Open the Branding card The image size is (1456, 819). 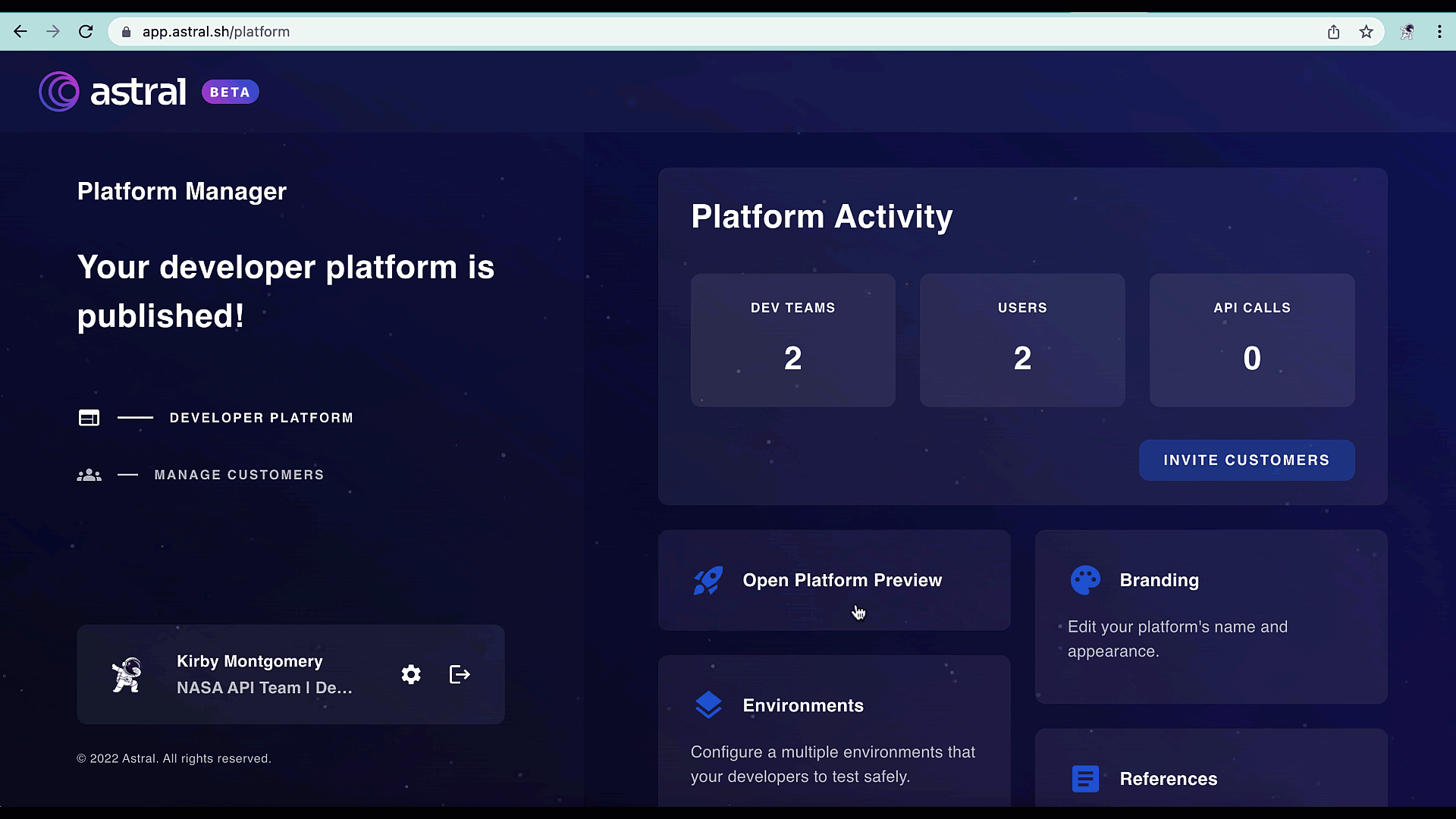point(1211,617)
